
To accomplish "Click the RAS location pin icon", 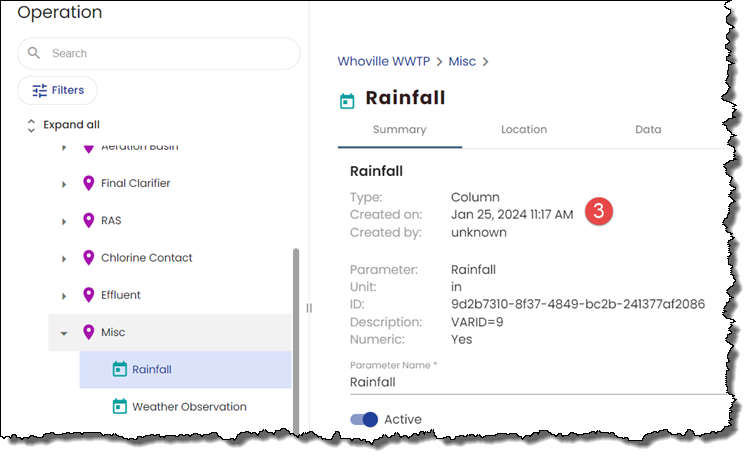I will tap(88, 221).
